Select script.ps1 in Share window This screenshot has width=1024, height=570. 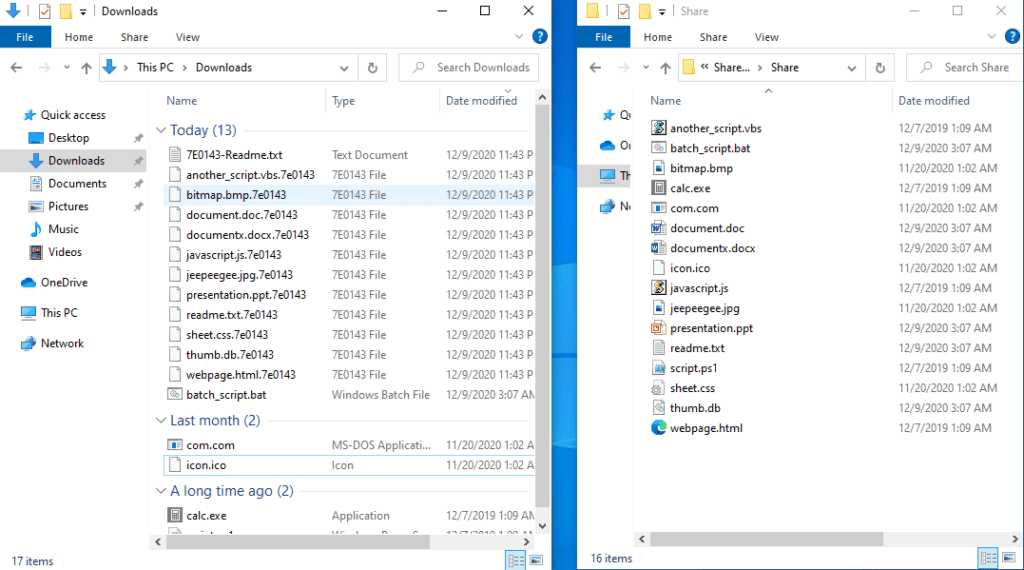click(x=694, y=368)
